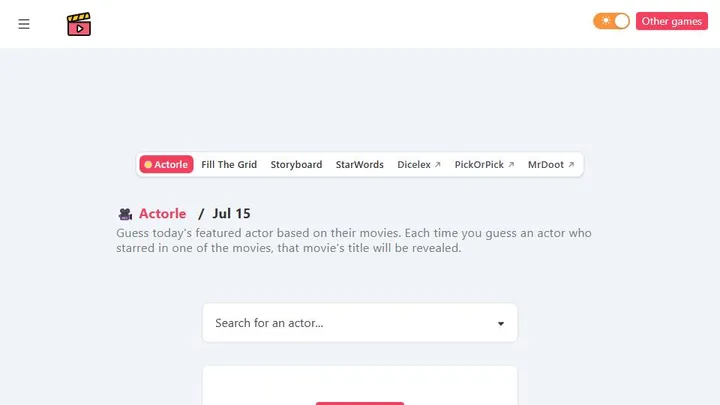Click the movie camera icon beside Actorle
720x405 pixels.
125,214
